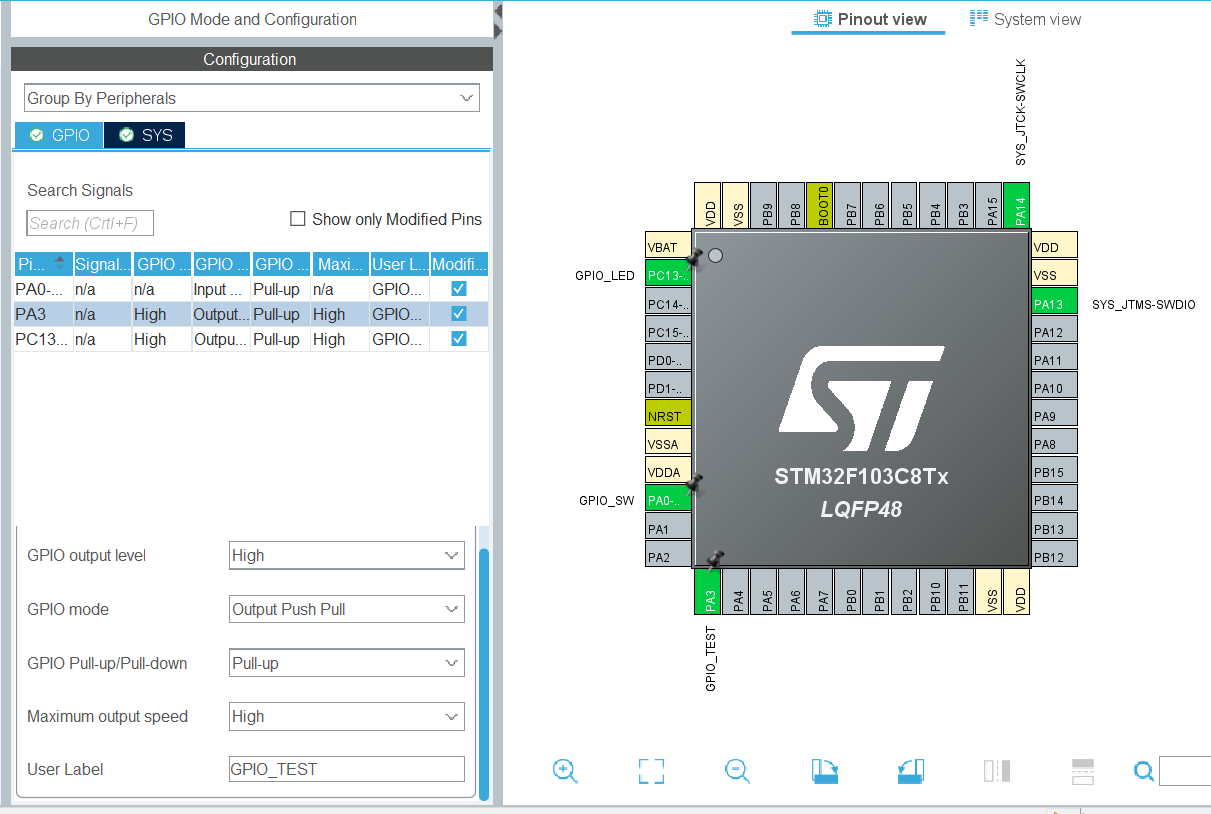Click the PA4 pin
1211x814 pixels.
735,591
